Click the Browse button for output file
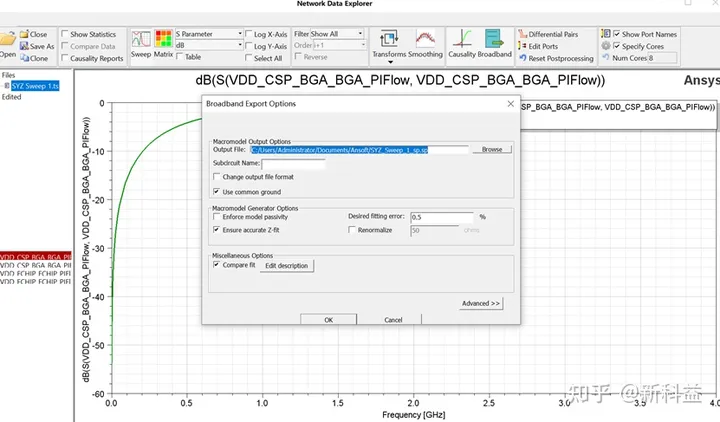720x422 pixels. pos(492,150)
